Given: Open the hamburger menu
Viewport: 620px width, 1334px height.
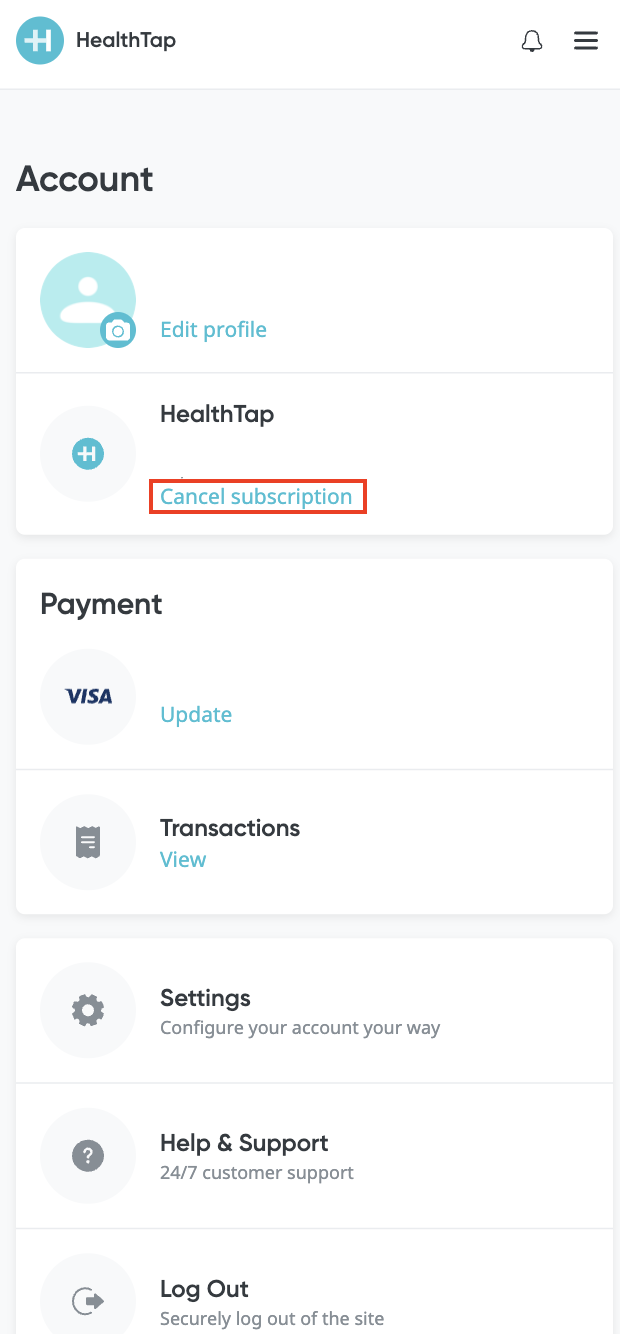Looking at the screenshot, I should point(586,41).
